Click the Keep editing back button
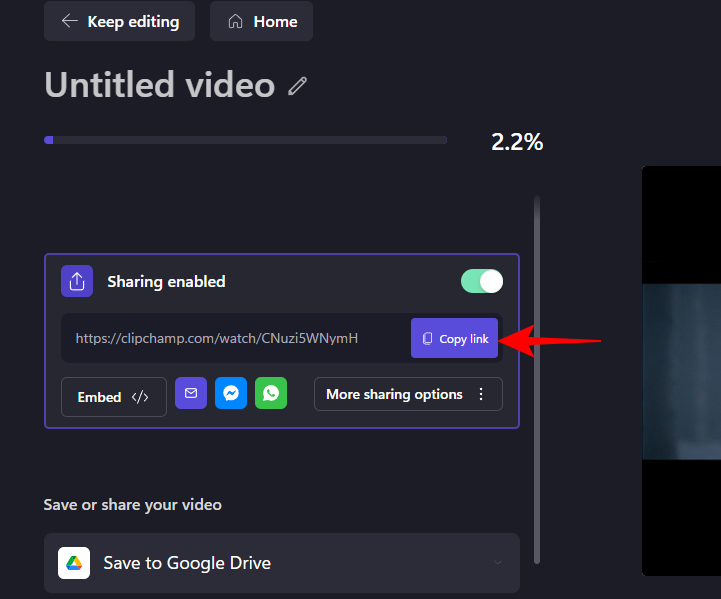 point(120,21)
